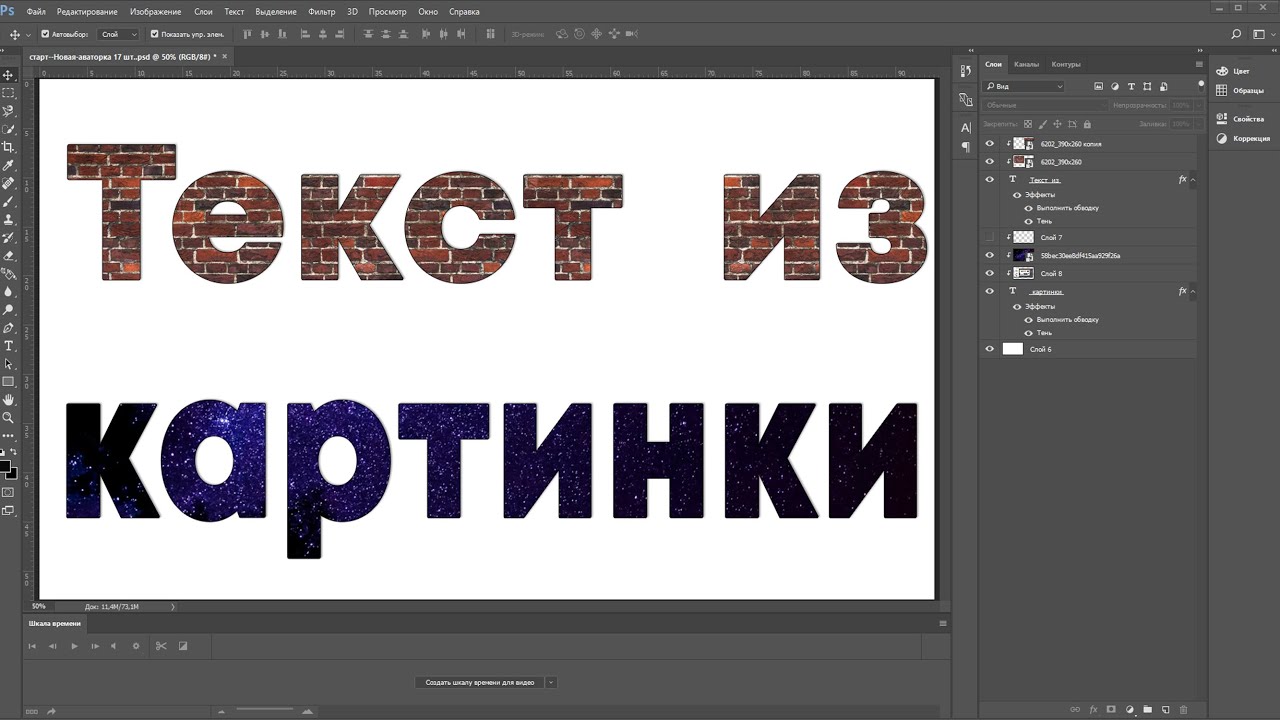
Task: Filter layers by adjustment layer type
Action: tap(1115, 87)
